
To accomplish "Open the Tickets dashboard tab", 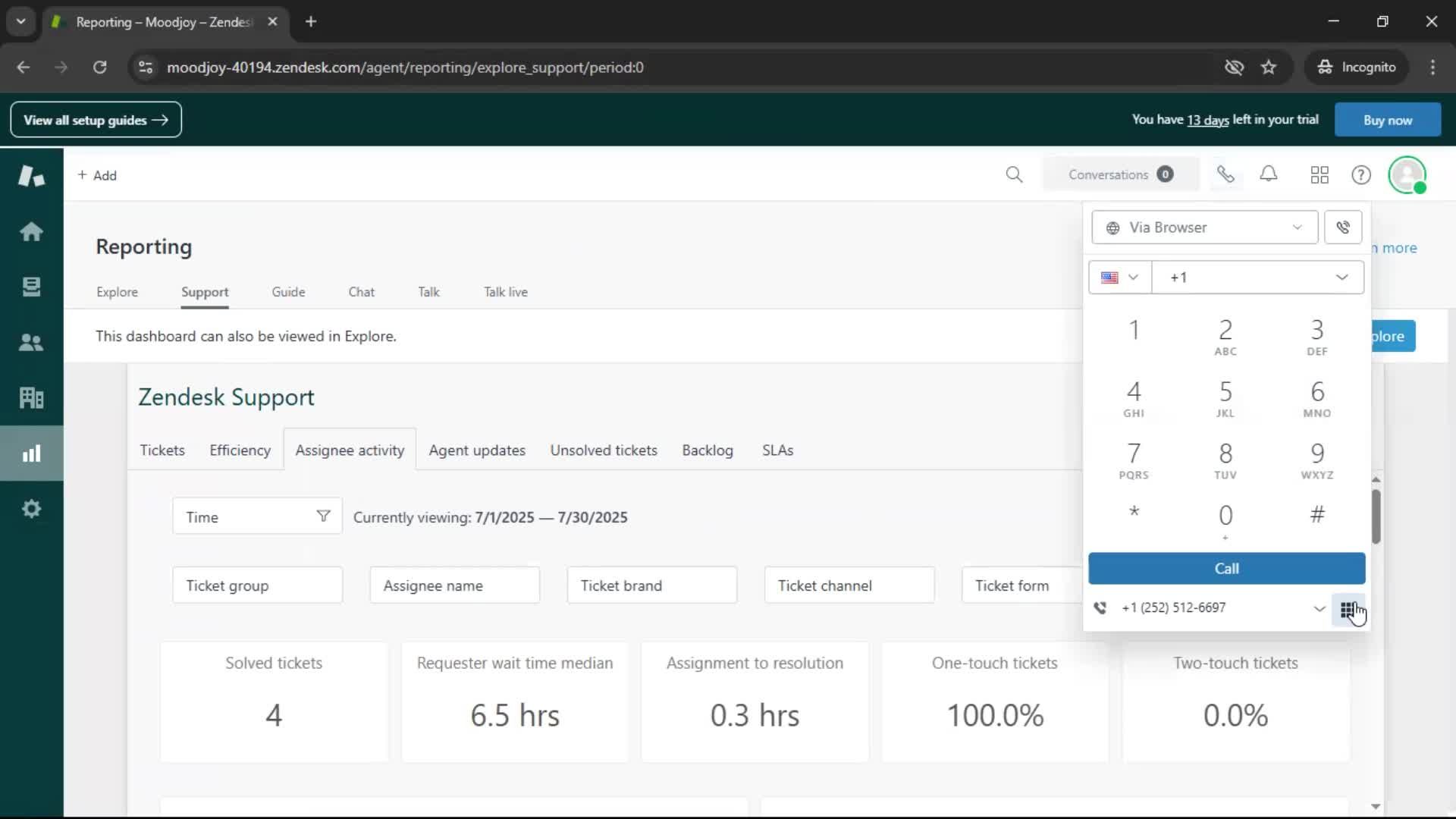I will tap(162, 450).
